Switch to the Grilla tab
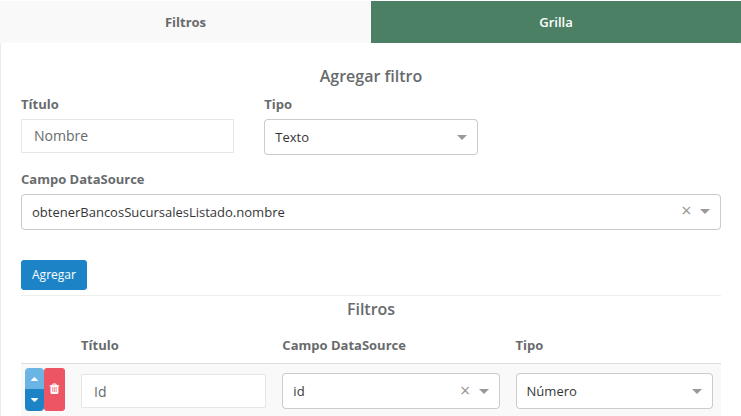 coord(555,22)
